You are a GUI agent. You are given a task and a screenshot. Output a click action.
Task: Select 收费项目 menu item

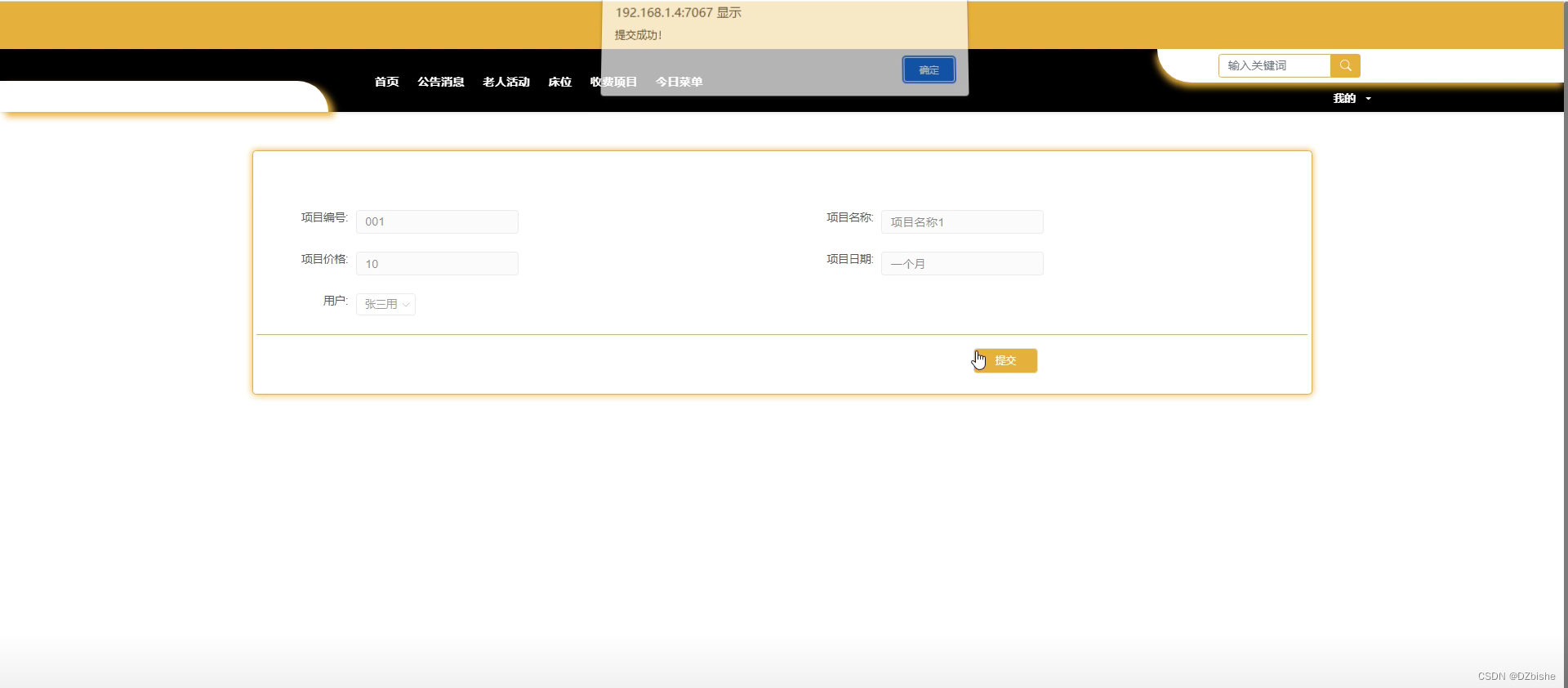613,82
